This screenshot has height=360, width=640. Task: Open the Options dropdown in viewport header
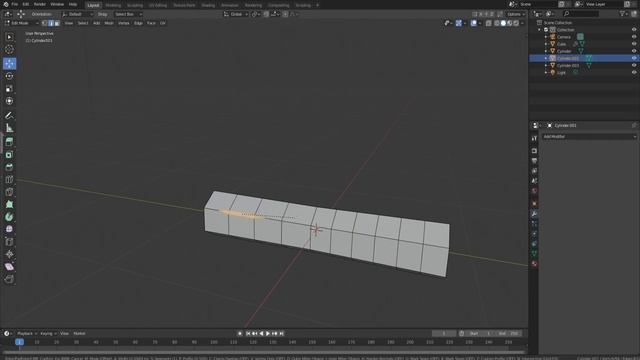click(x=516, y=14)
